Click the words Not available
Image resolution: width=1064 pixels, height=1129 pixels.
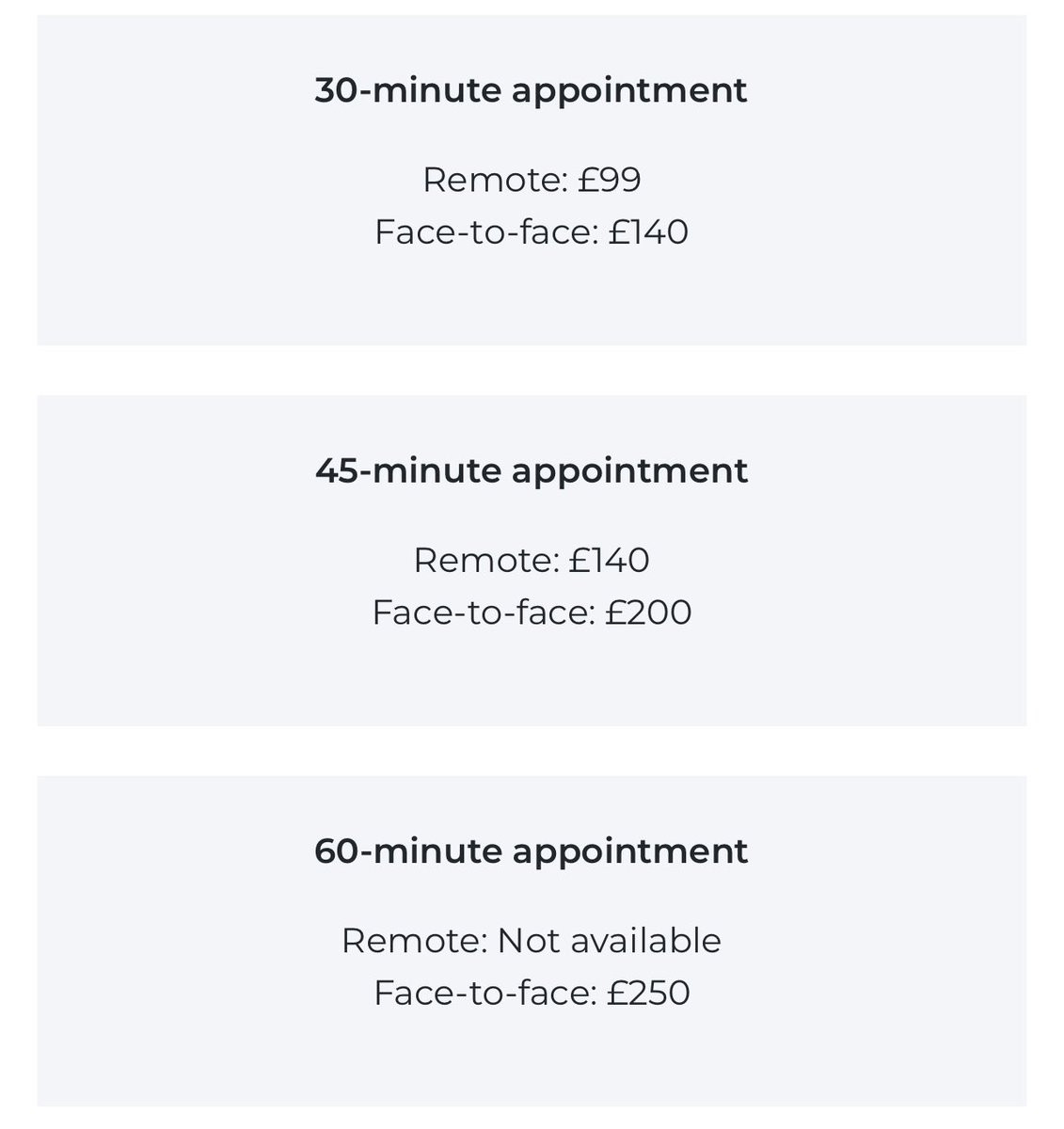(x=609, y=941)
